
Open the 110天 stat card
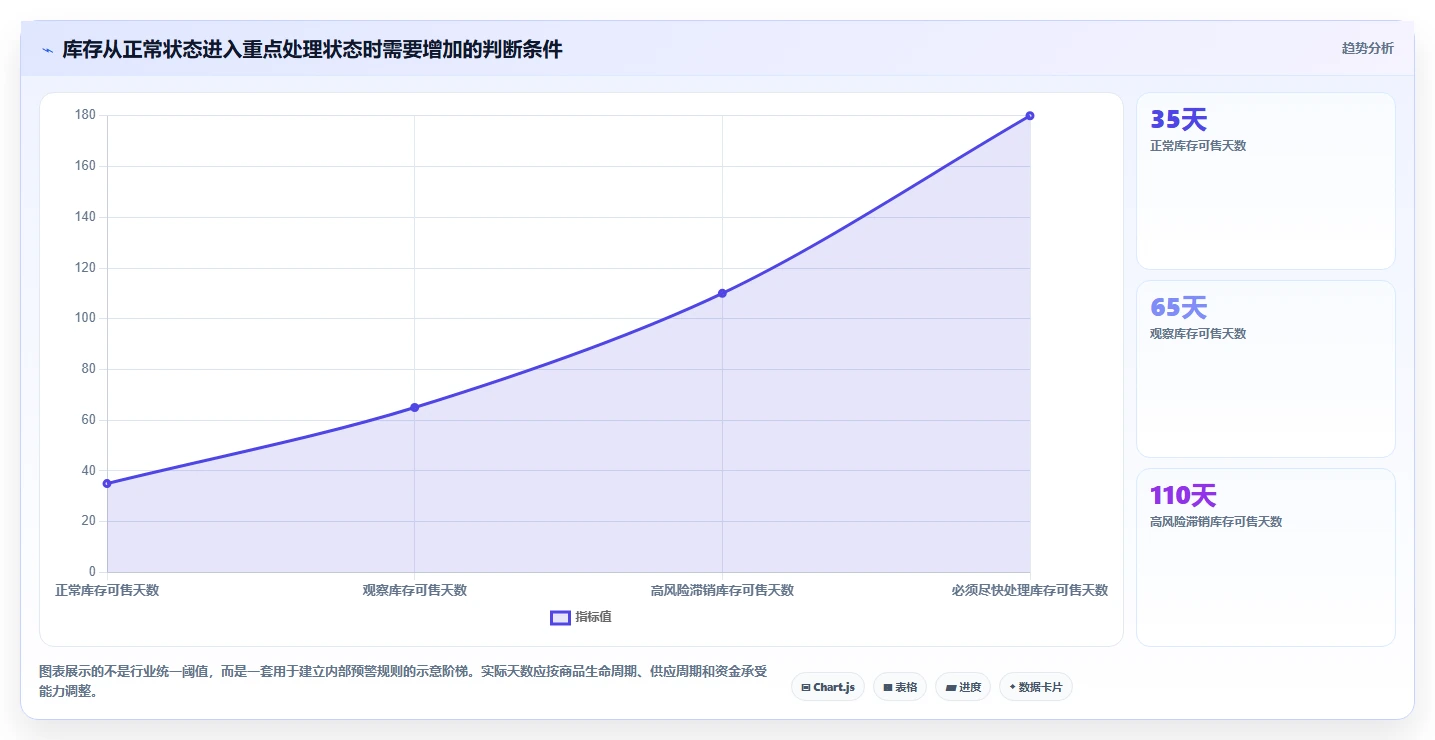[1265, 557]
